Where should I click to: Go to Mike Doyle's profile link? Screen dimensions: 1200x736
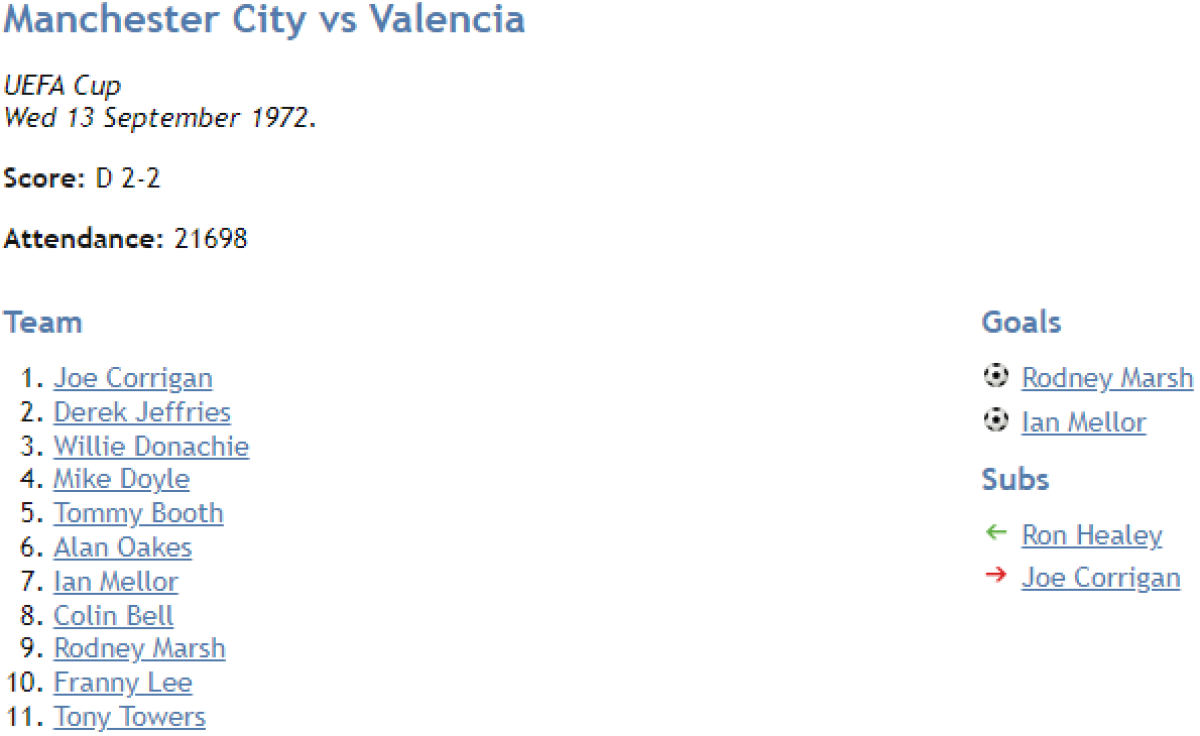[121, 480]
